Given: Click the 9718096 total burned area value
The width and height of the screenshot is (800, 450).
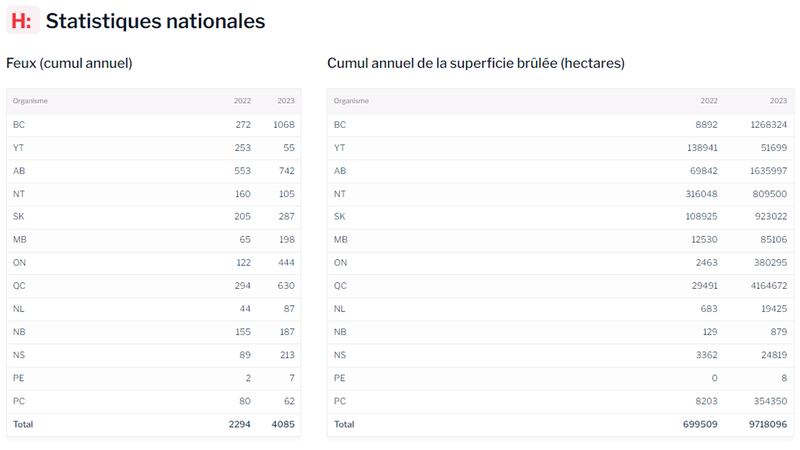Looking at the screenshot, I should pos(766,424).
